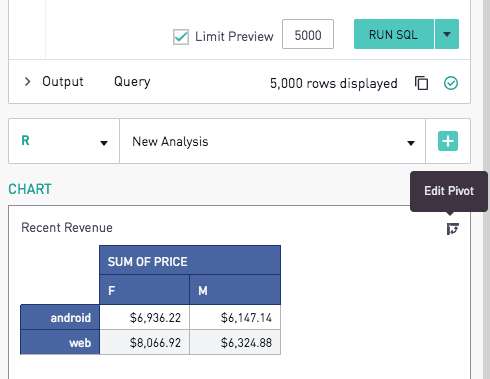Open the R language dropdown
This screenshot has width=490, height=379.
pos(64,141)
